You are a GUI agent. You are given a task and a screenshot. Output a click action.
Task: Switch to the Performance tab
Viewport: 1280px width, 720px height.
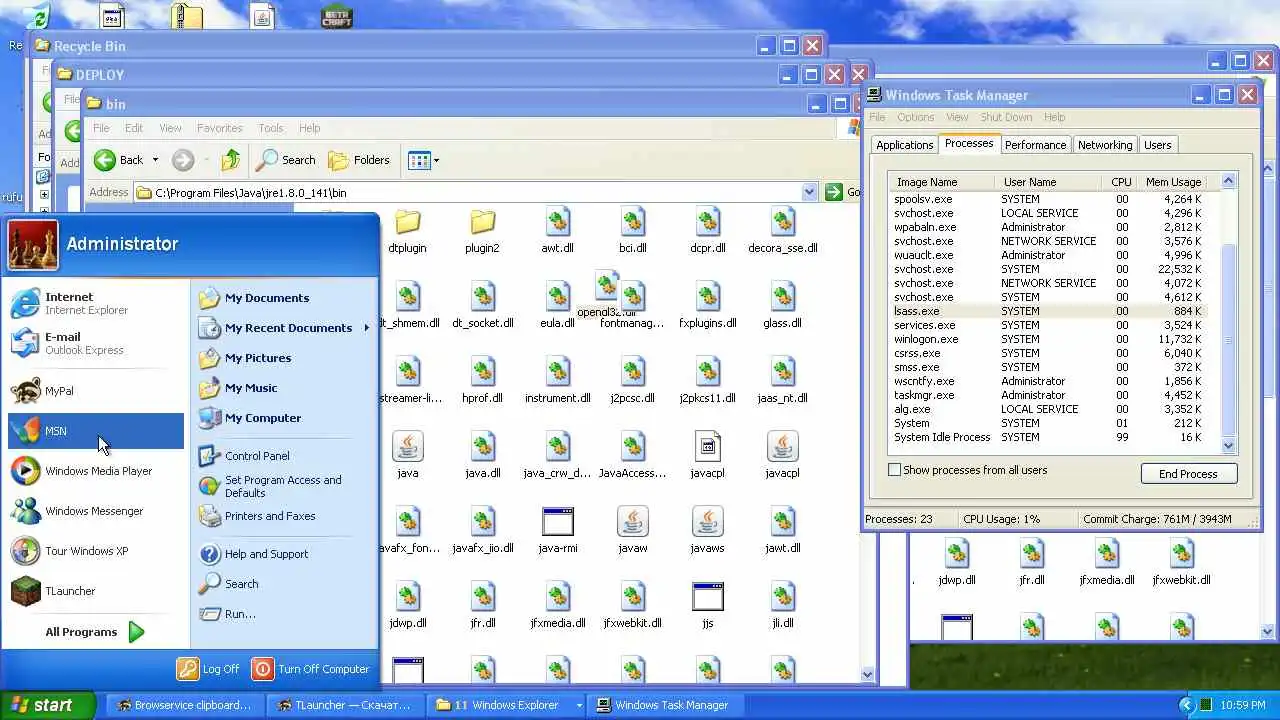pyautogui.click(x=1035, y=145)
